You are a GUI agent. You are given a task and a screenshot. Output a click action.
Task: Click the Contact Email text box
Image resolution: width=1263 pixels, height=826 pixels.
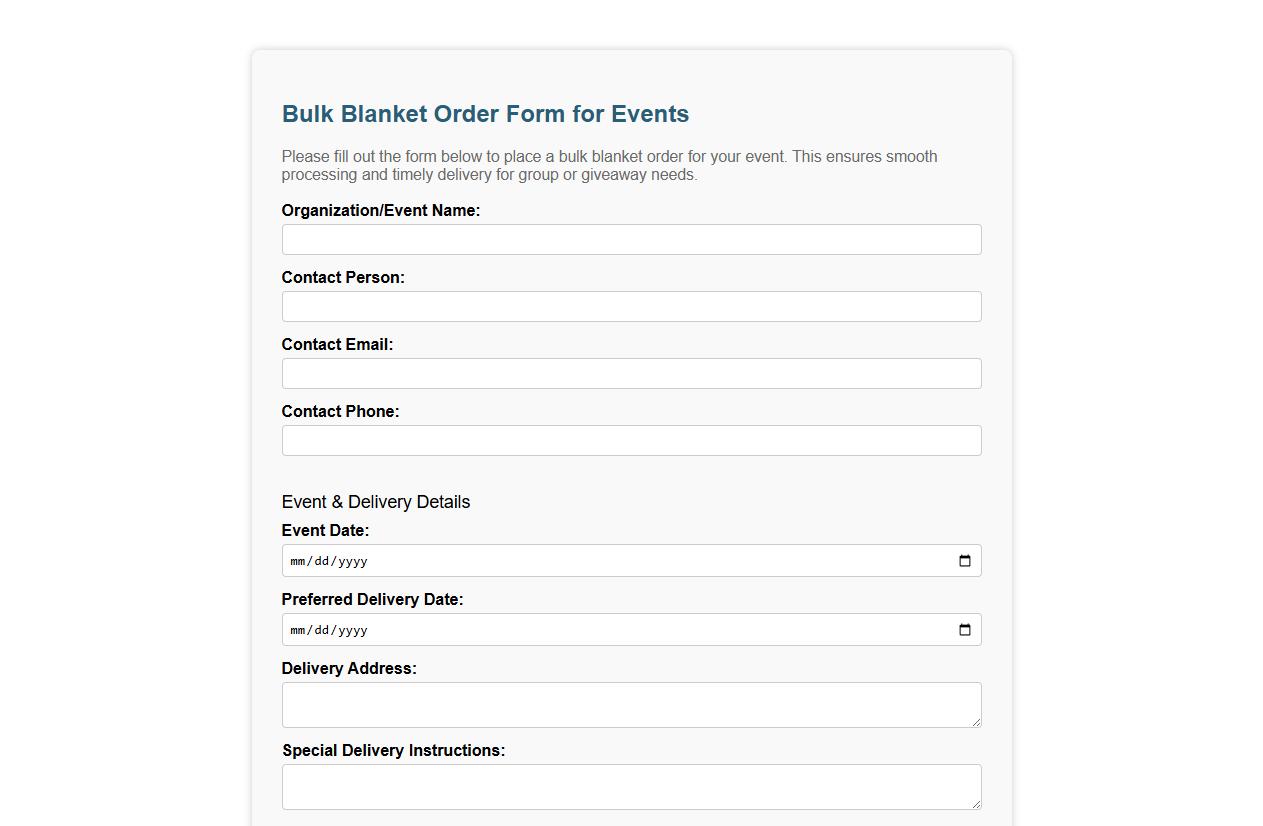pos(631,373)
